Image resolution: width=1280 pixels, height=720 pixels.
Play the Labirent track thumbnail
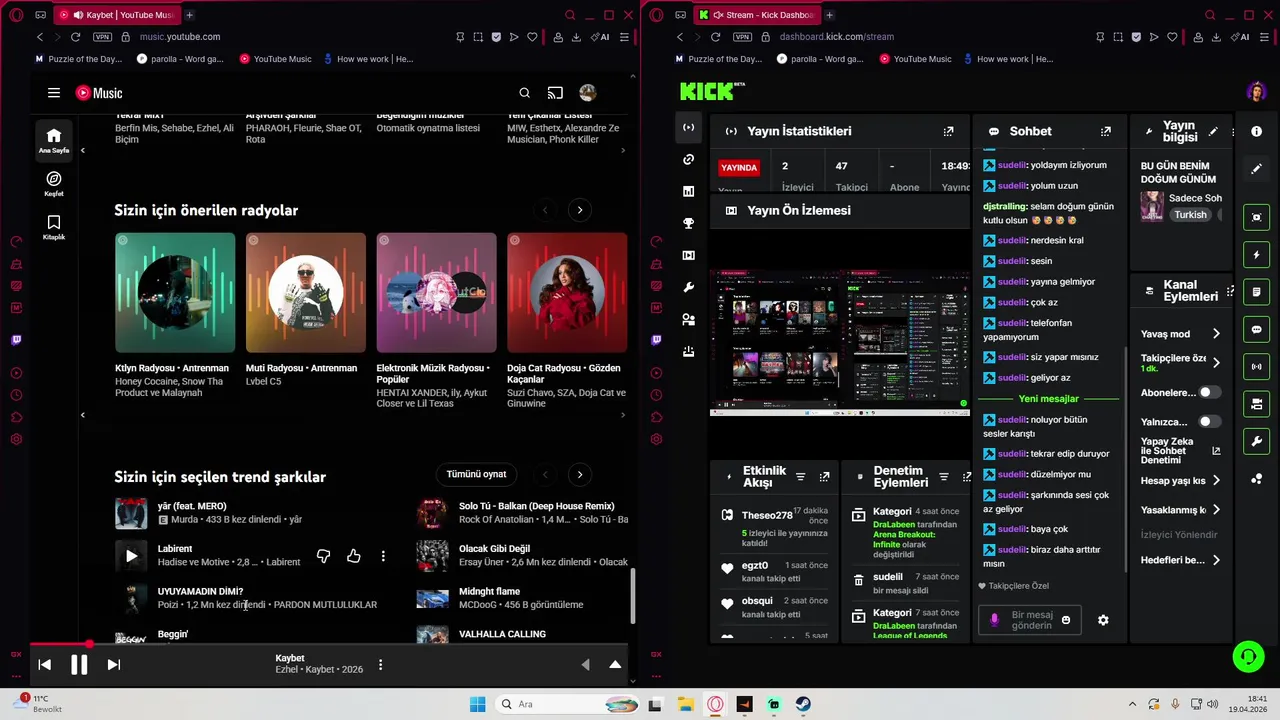(131, 556)
